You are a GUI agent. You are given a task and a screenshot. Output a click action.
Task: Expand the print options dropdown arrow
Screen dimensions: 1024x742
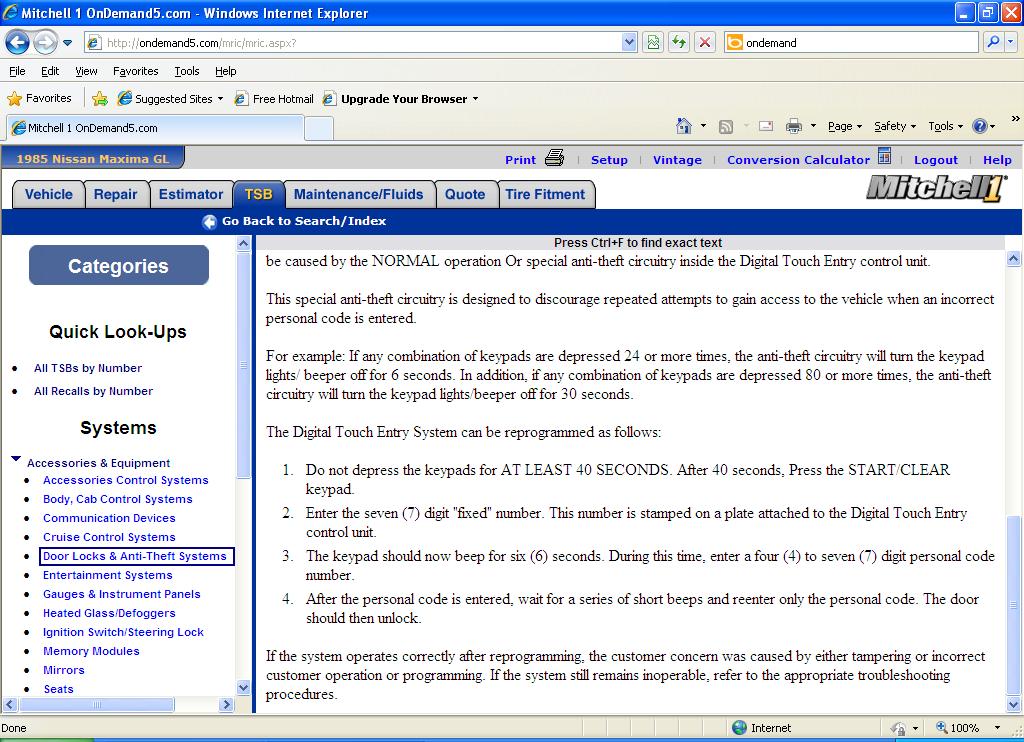click(813, 126)
